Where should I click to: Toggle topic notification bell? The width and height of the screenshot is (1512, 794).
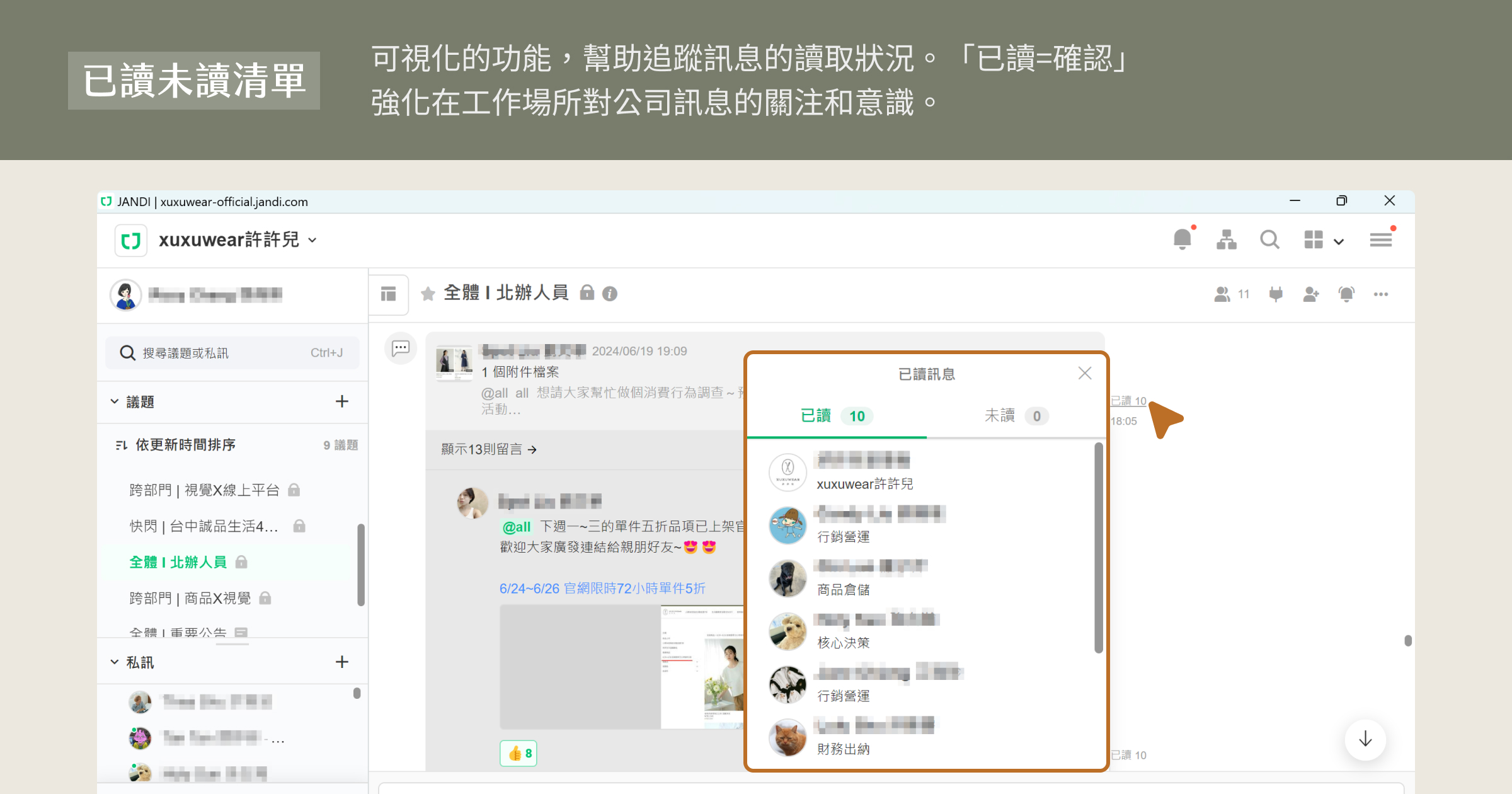click(1346, 294)
